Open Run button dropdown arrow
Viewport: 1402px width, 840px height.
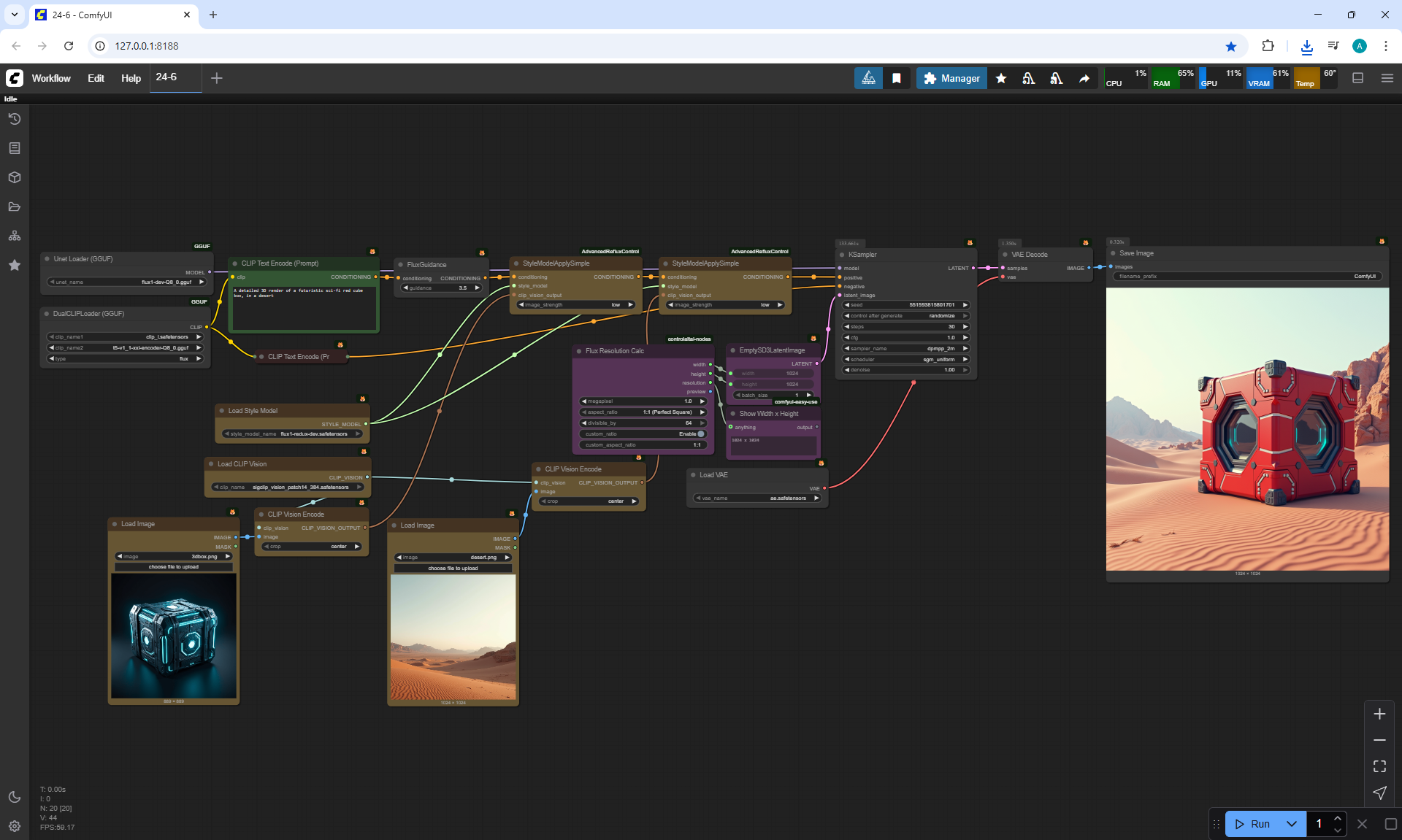tap(1291, 823)
